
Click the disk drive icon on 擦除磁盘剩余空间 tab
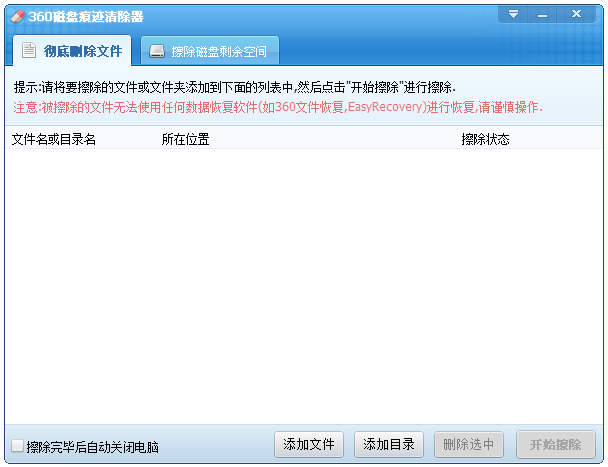(x=157, y=51)
